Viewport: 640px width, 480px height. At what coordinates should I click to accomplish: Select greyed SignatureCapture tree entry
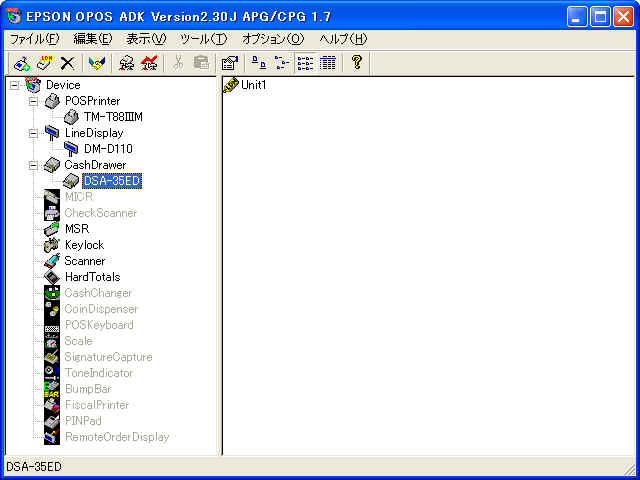[x=108, y=357]
